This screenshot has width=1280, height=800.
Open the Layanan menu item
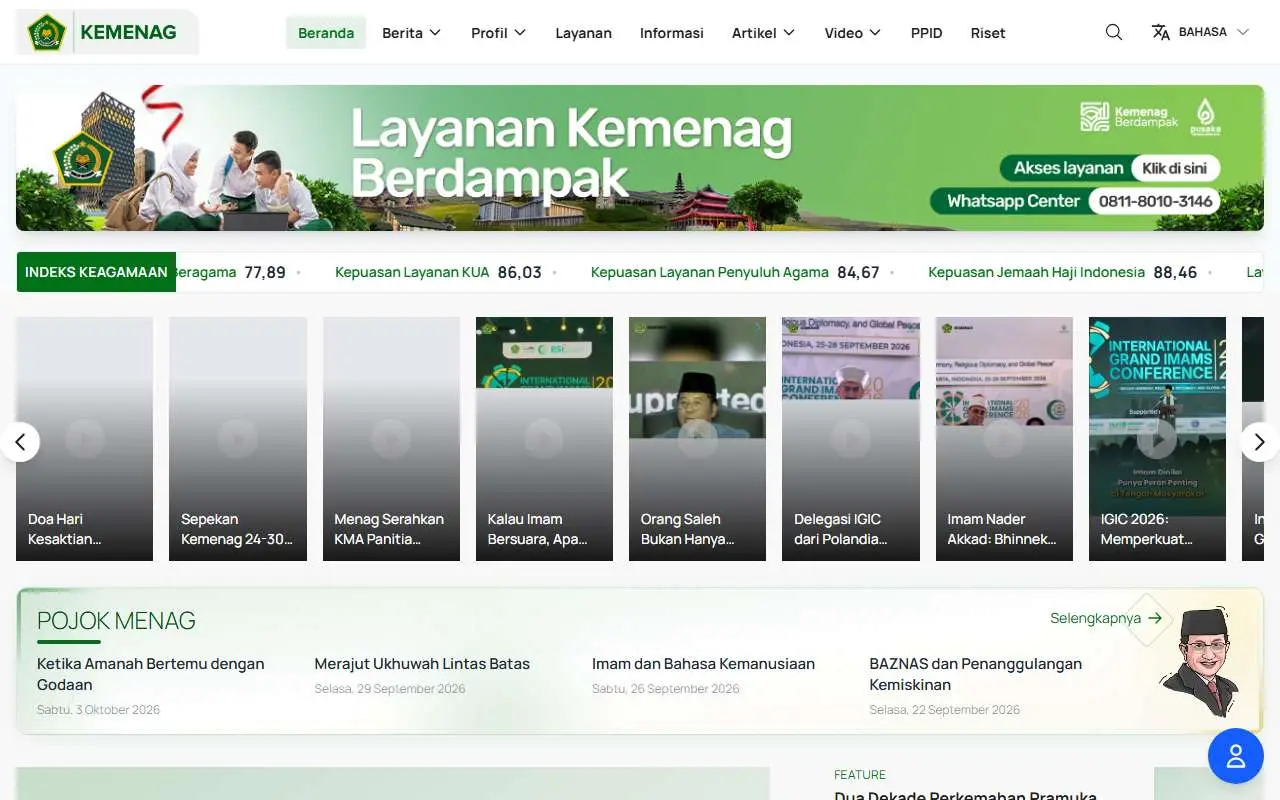click(584, 33)
